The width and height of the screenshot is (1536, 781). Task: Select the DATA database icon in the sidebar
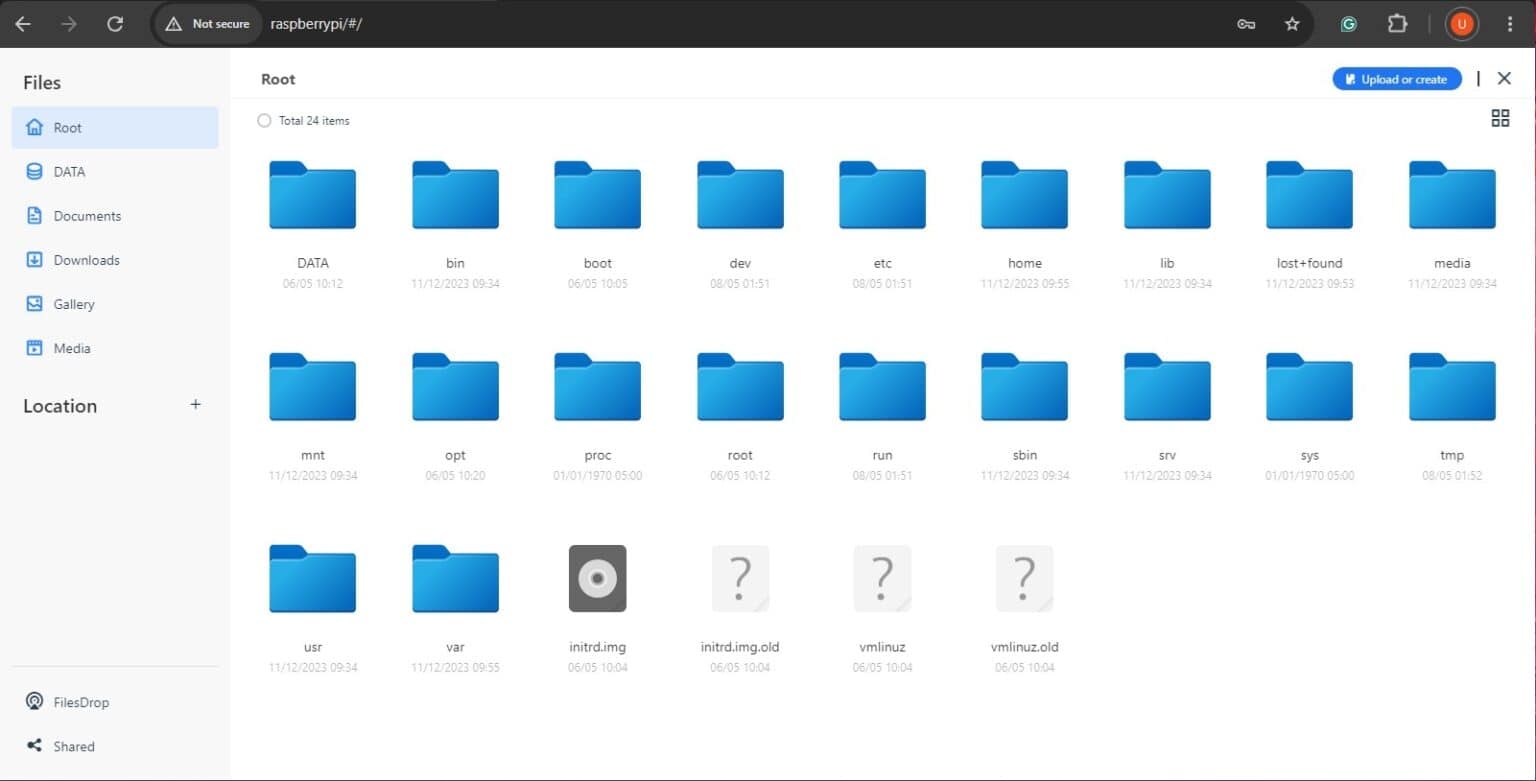(x=34, y=171)
